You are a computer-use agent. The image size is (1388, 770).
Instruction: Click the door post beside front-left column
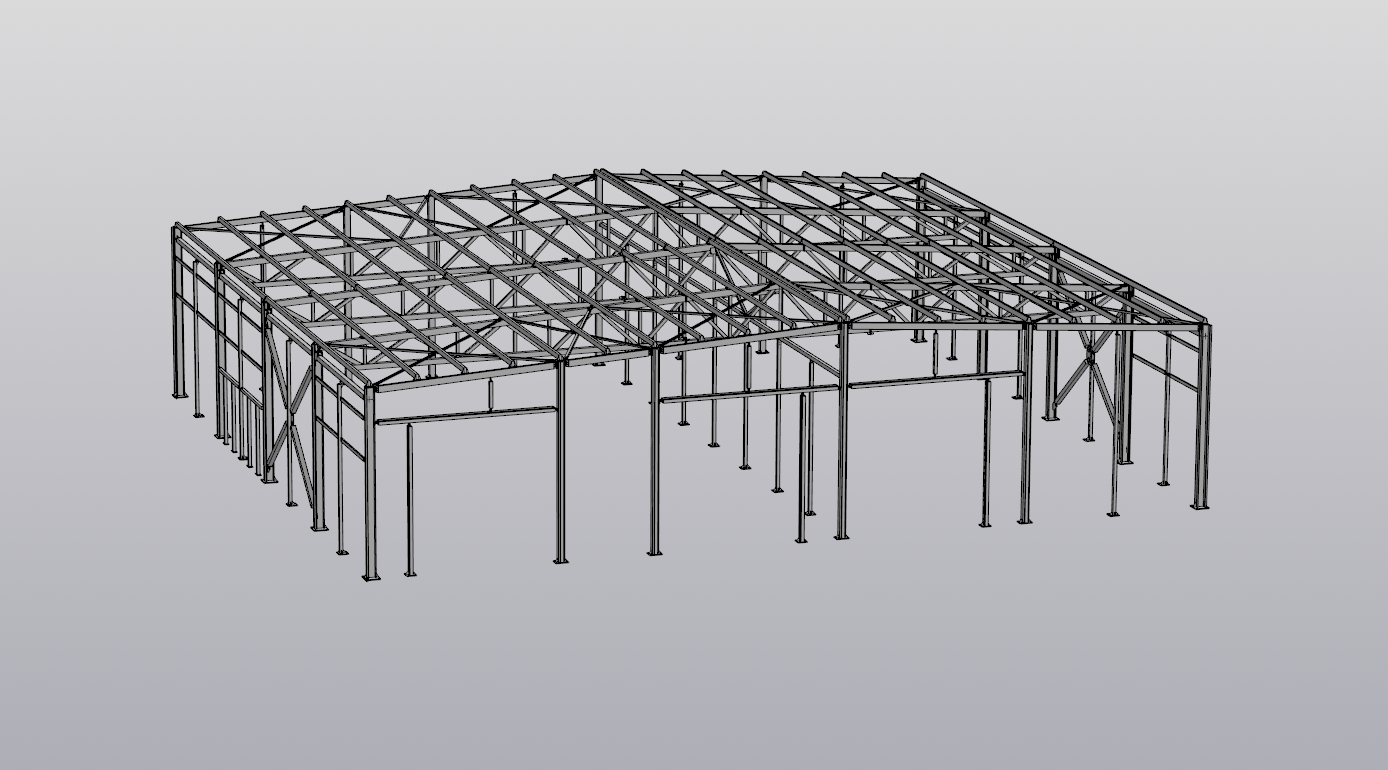410,500
